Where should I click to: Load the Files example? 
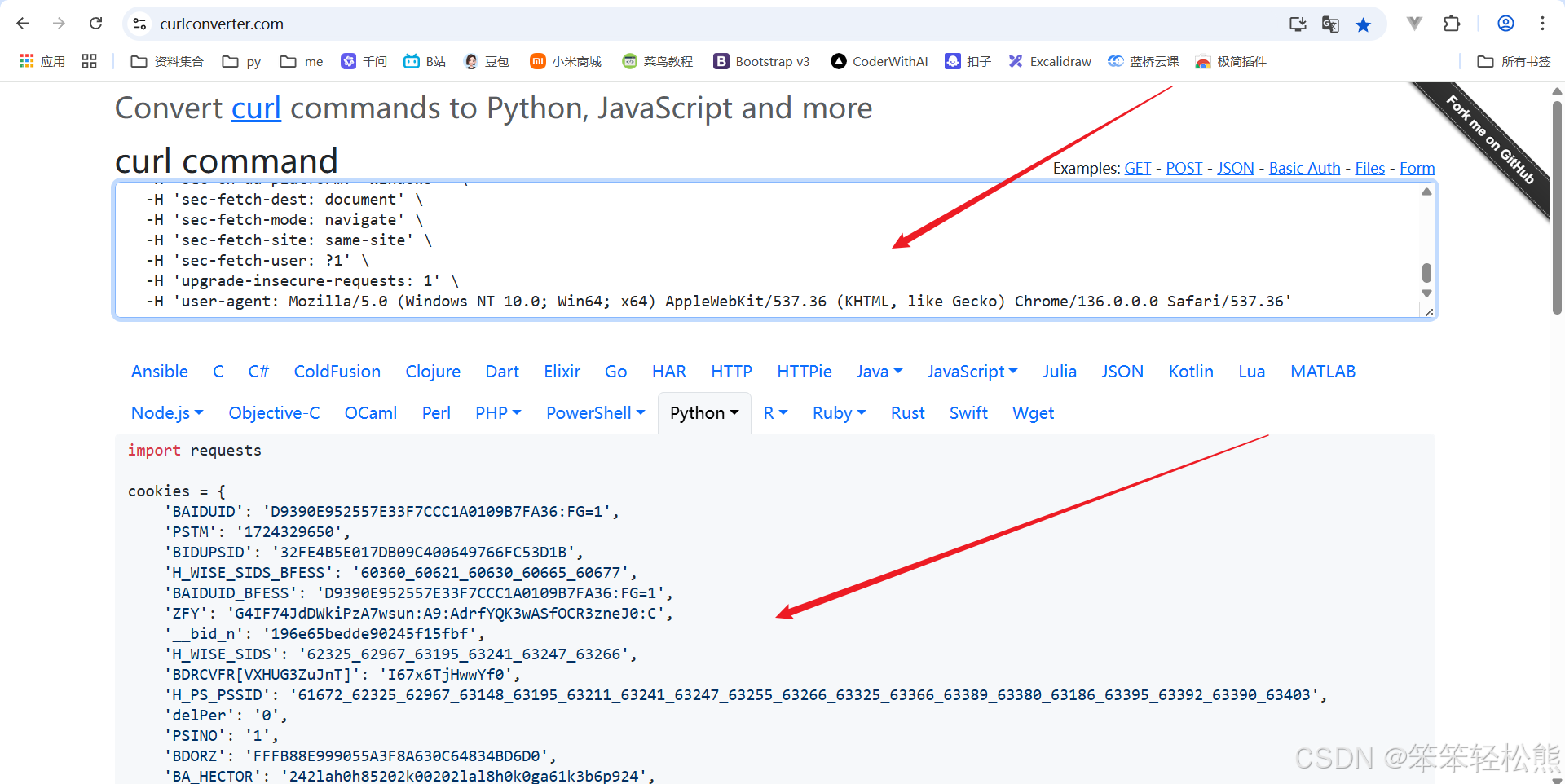coord(1369,168)
